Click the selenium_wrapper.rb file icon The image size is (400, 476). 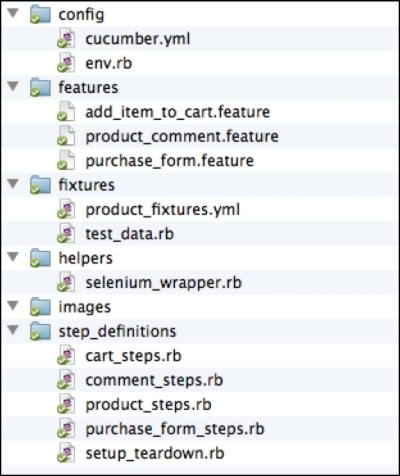click(x=66, y=282)
